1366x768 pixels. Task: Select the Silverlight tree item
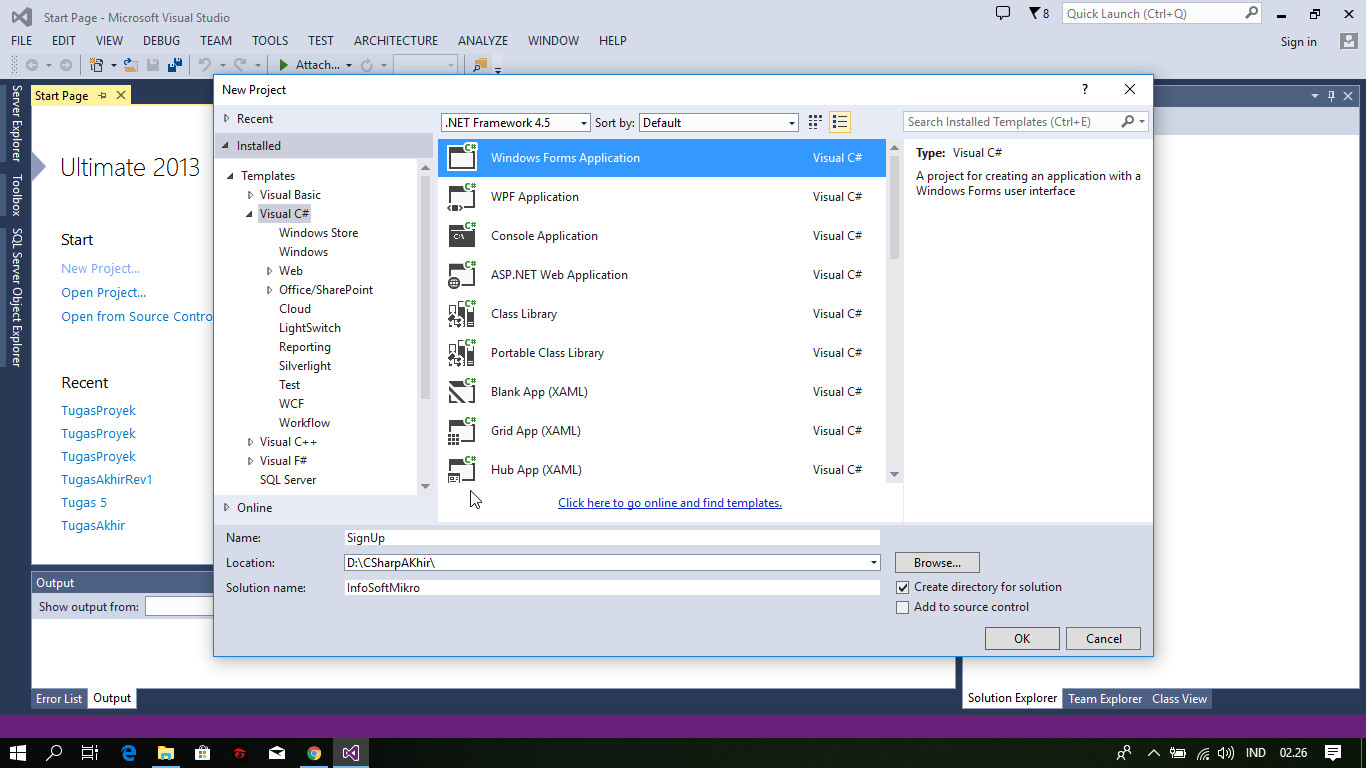[305, 366]
